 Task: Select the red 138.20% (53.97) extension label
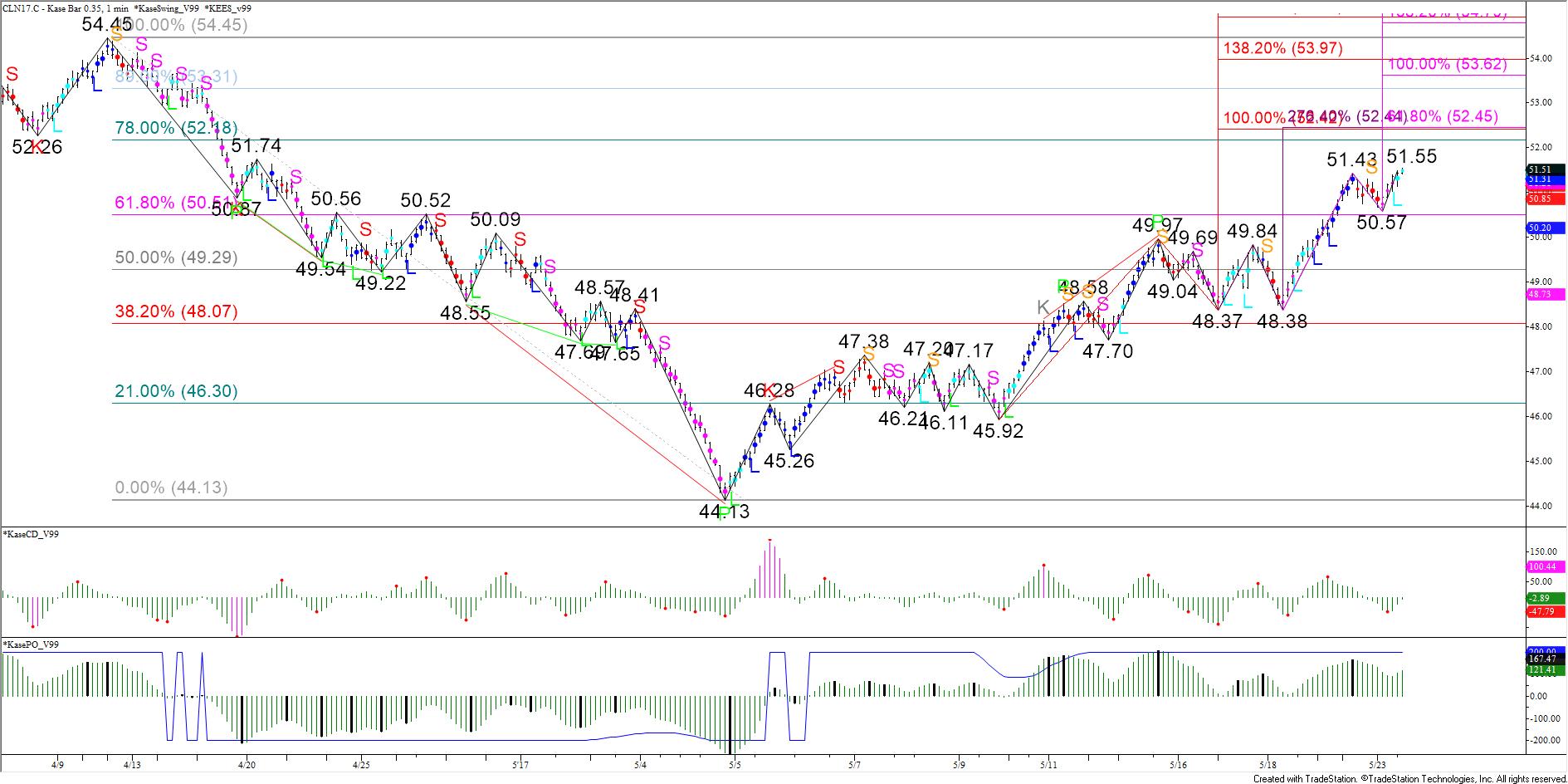click(1282, 48)
